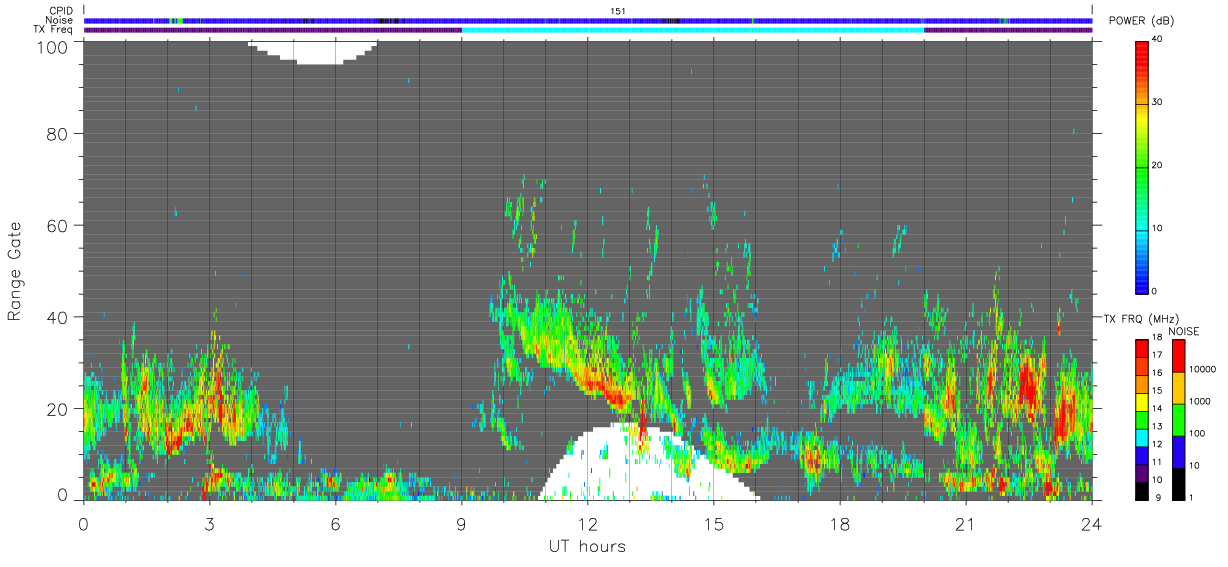
Task: Click the black bottom segment of NOISE legend
Action: tap(1178, 484)
